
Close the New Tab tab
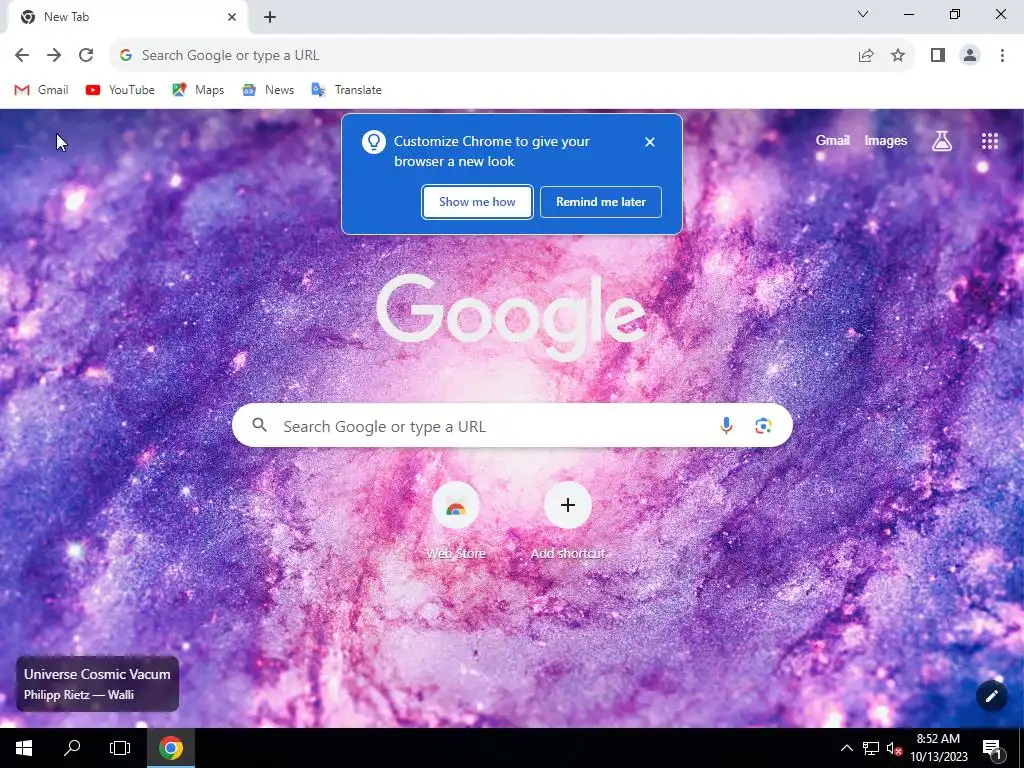[x=232, y=17]
